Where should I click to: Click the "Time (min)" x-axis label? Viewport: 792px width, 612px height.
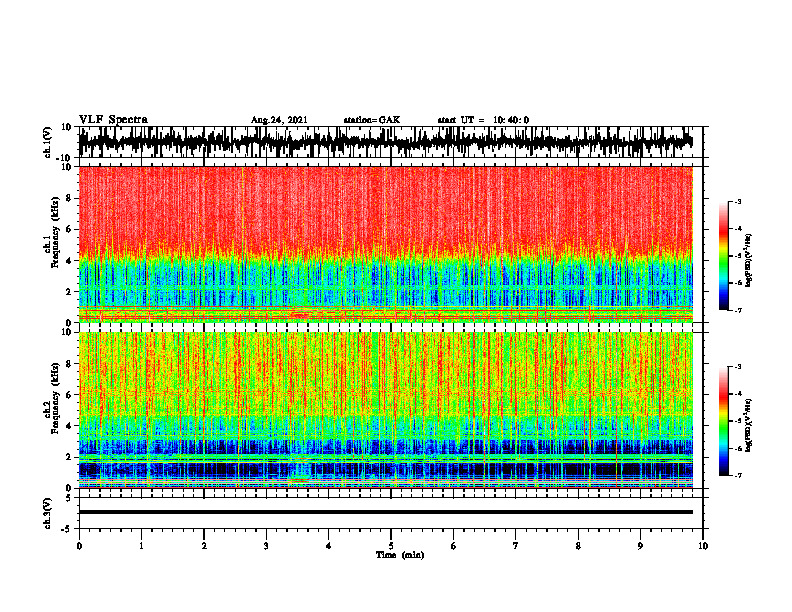point(400,555)
